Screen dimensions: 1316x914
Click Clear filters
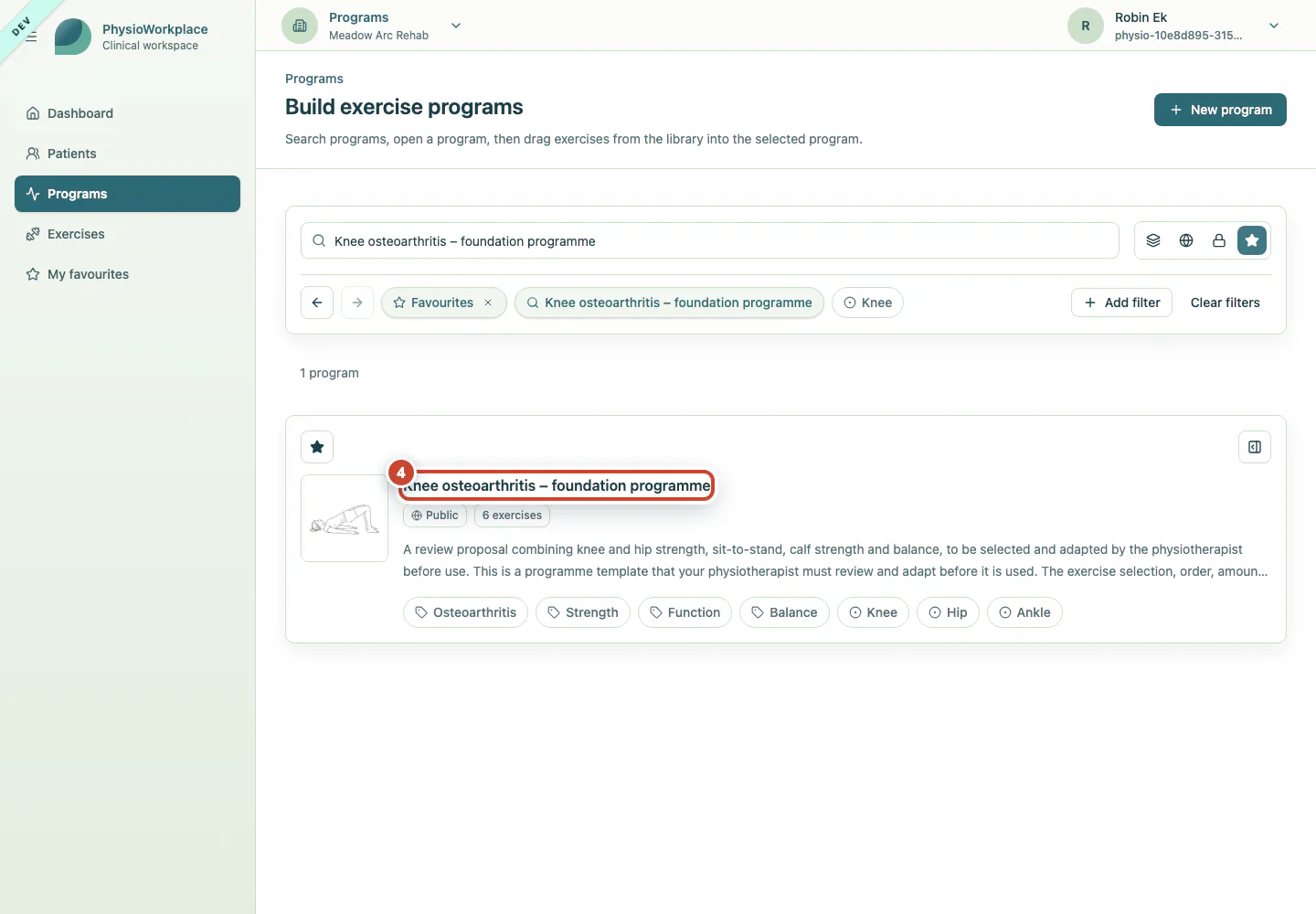click(x=1225, y=303)
